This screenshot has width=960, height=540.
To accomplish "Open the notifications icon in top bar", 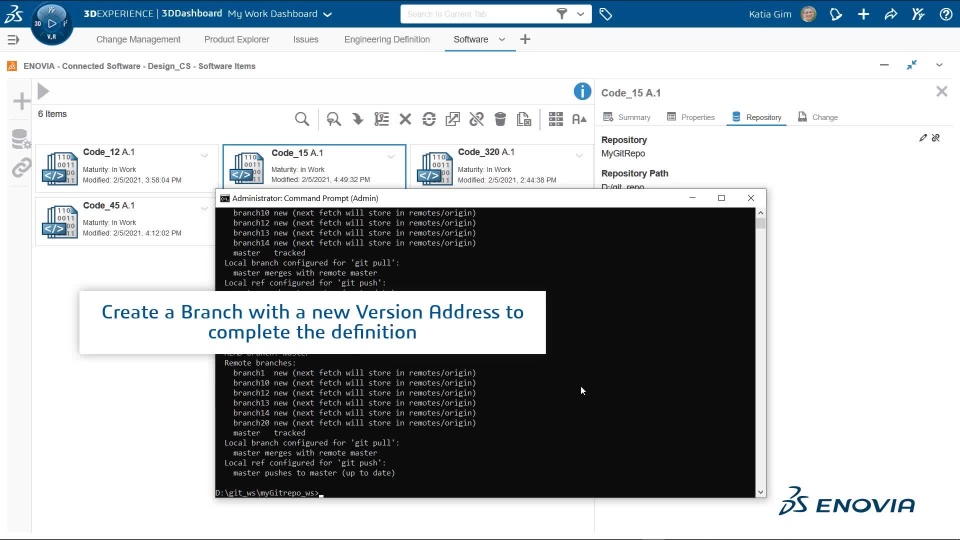I will [836, 14].
